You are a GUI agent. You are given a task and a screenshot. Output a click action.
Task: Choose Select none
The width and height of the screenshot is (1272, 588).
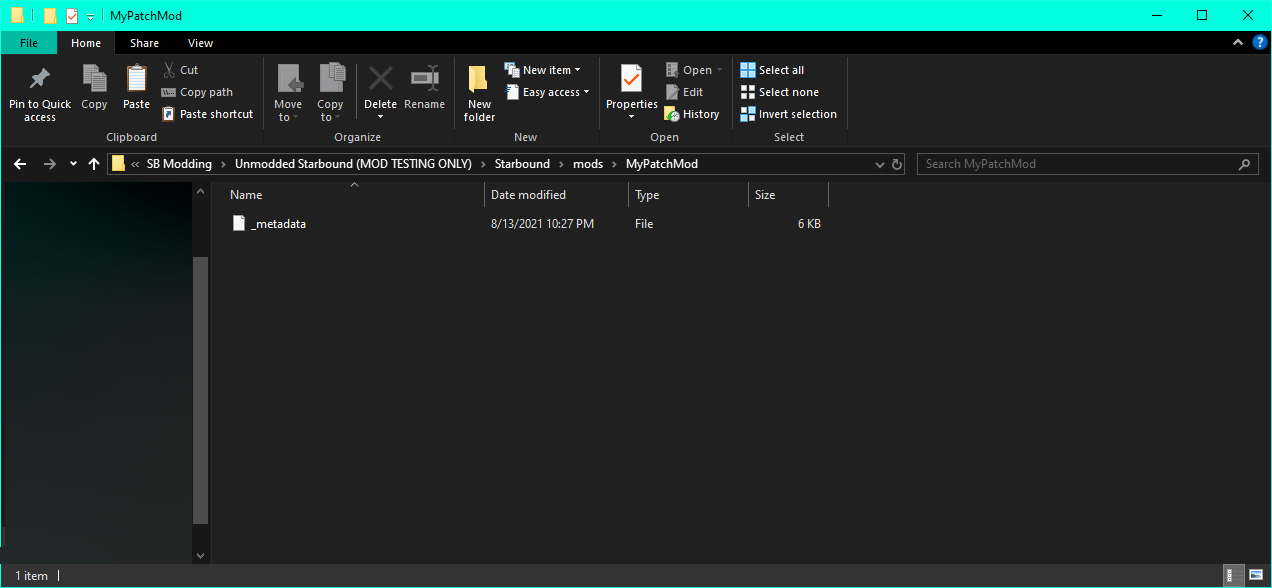(x=779, y=92)
